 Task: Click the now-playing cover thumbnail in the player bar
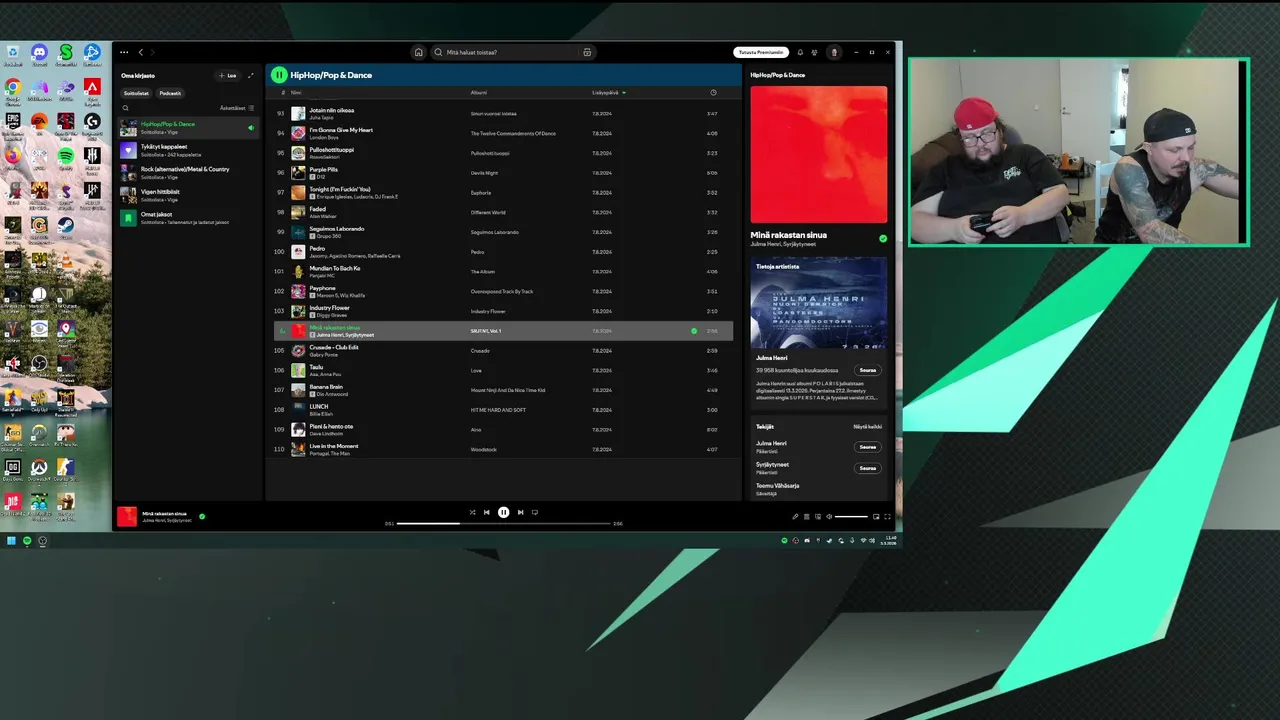point(127,516)
